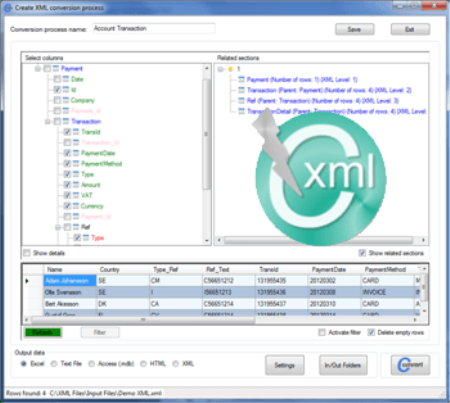Click the column icon beside Amount
The height and width of the screenshot is (403, 450).
pyautogui.click(x=76, y=185)
